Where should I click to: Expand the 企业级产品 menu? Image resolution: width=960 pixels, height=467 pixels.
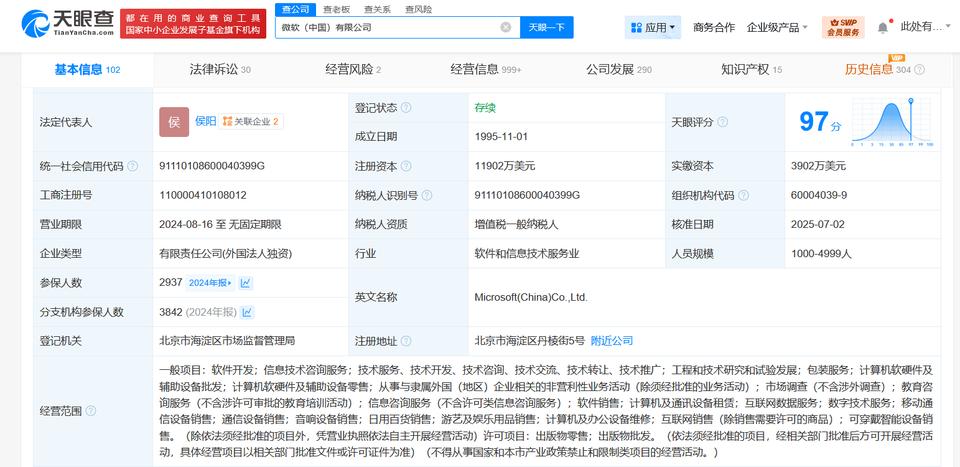(x=777, y=28)
